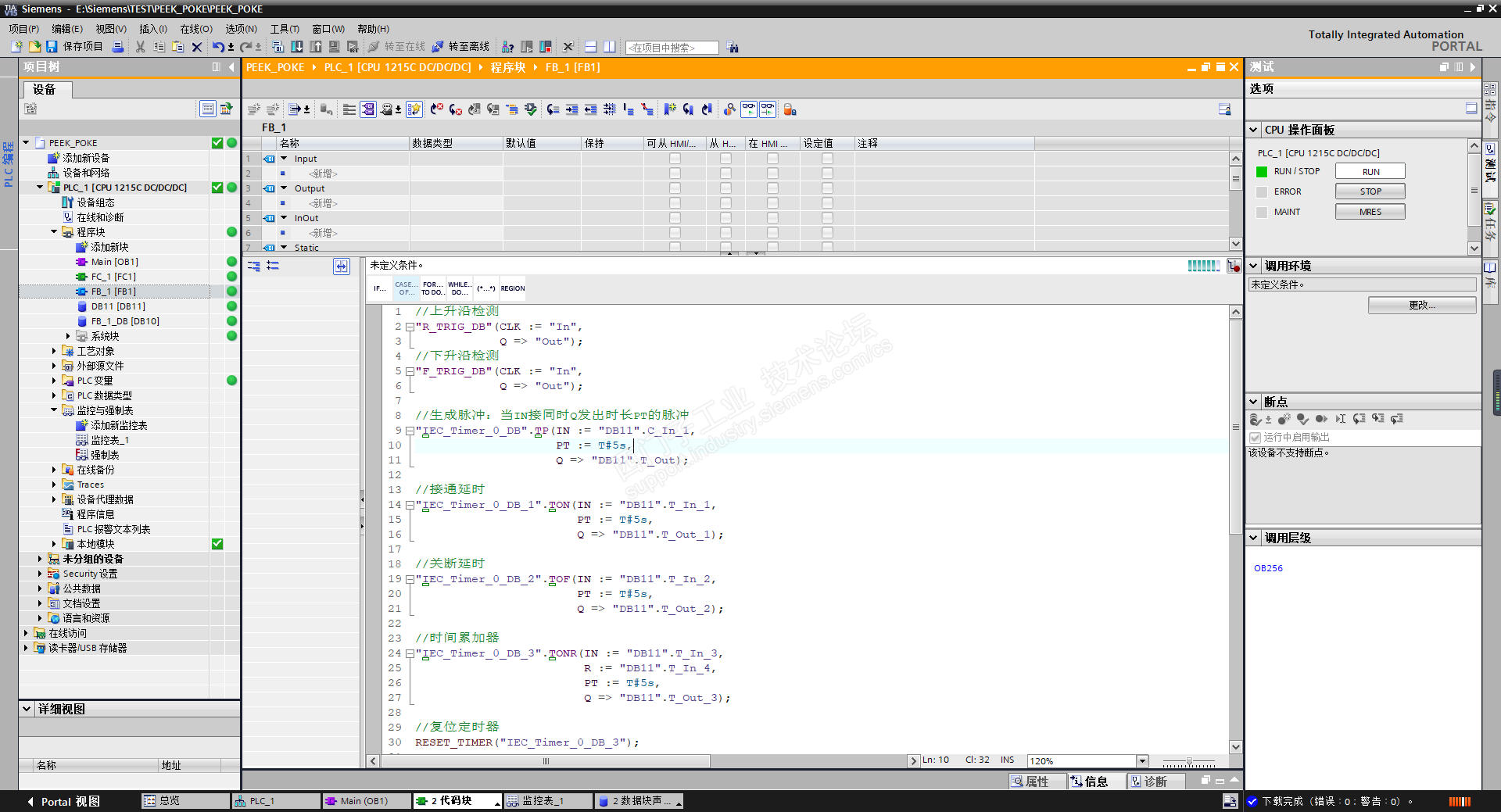Image resolution: width=1501 pixels, height=812 pixels.
Task: Expand the 工艺对象 tree node
Action: click(54, 351)
